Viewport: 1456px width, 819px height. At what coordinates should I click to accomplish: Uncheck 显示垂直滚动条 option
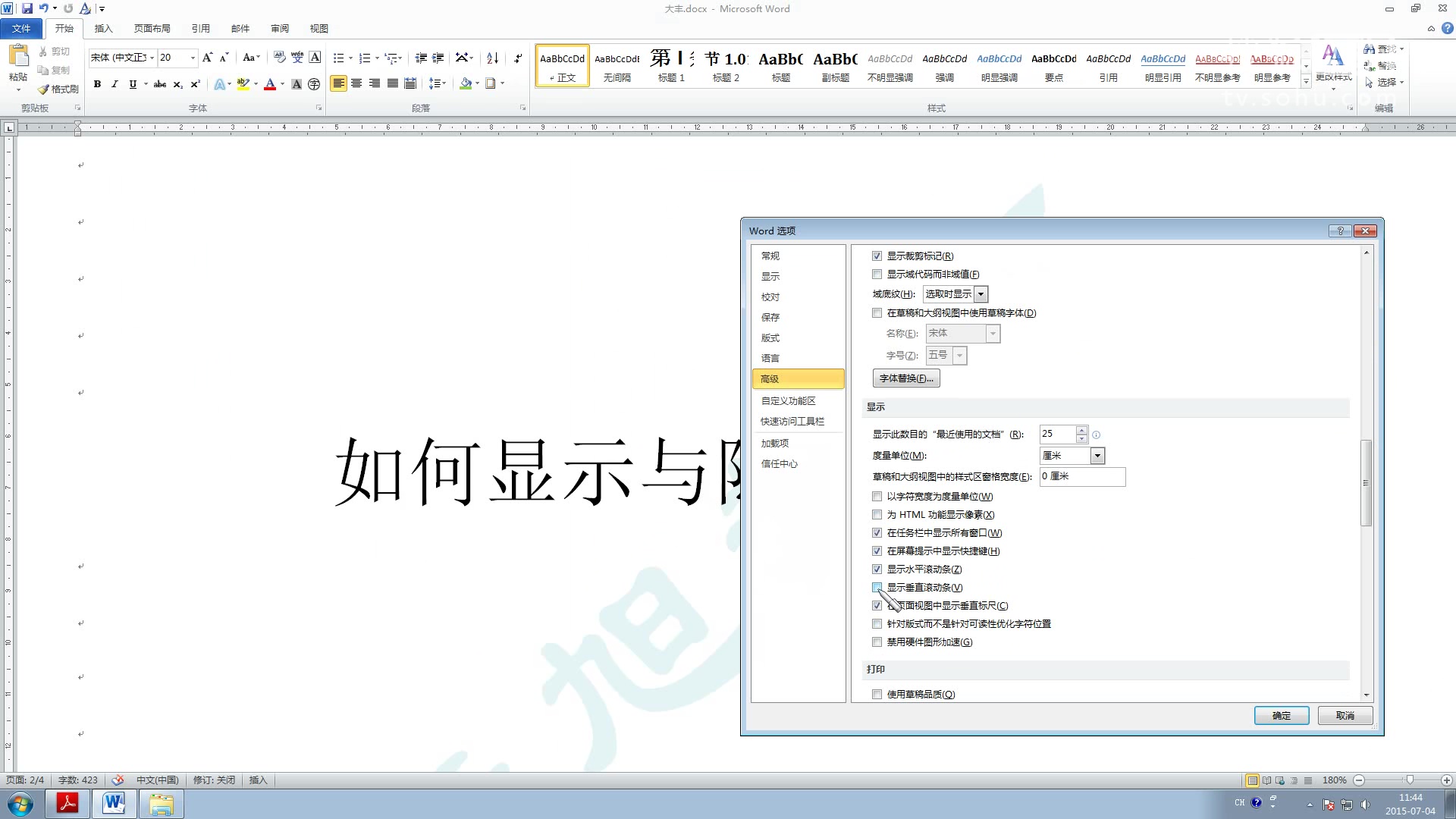pos(877,587)
